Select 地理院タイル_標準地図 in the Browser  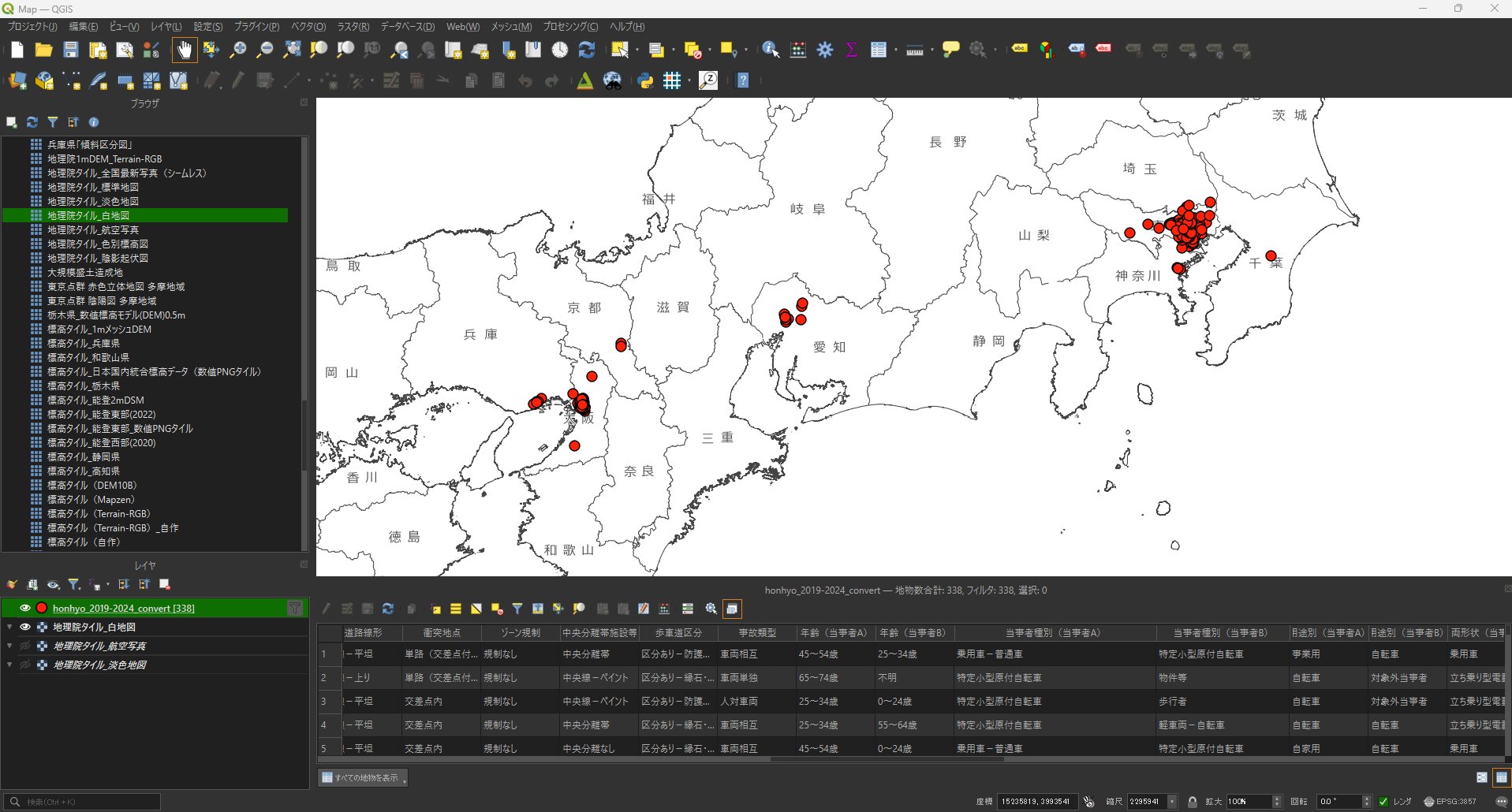click(93, 187)
